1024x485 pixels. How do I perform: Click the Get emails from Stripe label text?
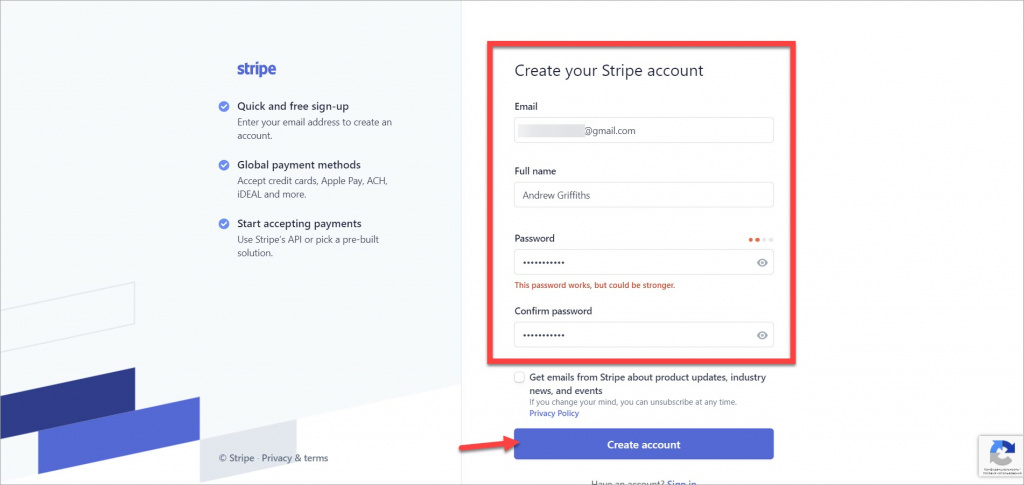647,384
